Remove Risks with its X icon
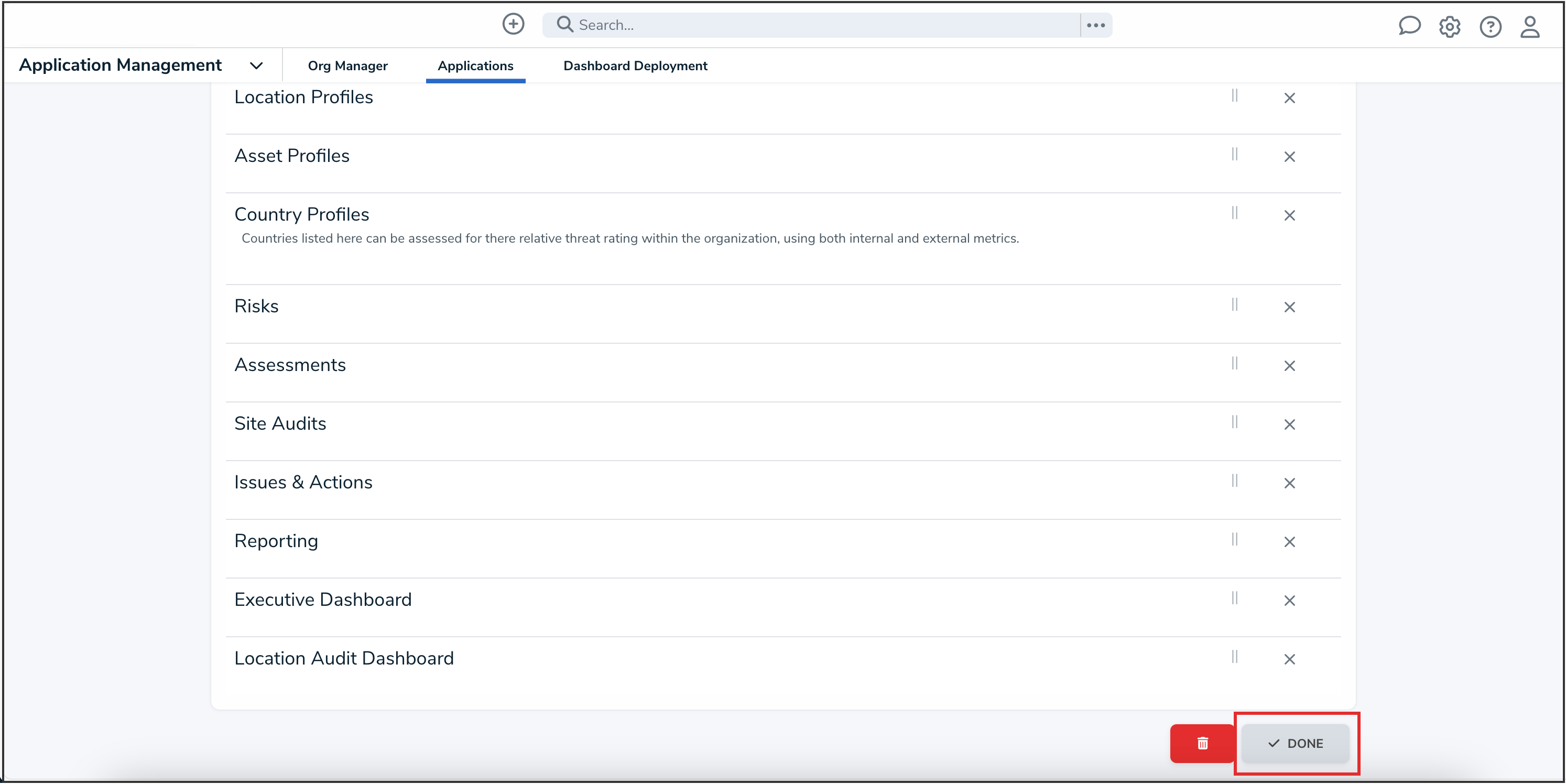 [x=1289, y=307]
